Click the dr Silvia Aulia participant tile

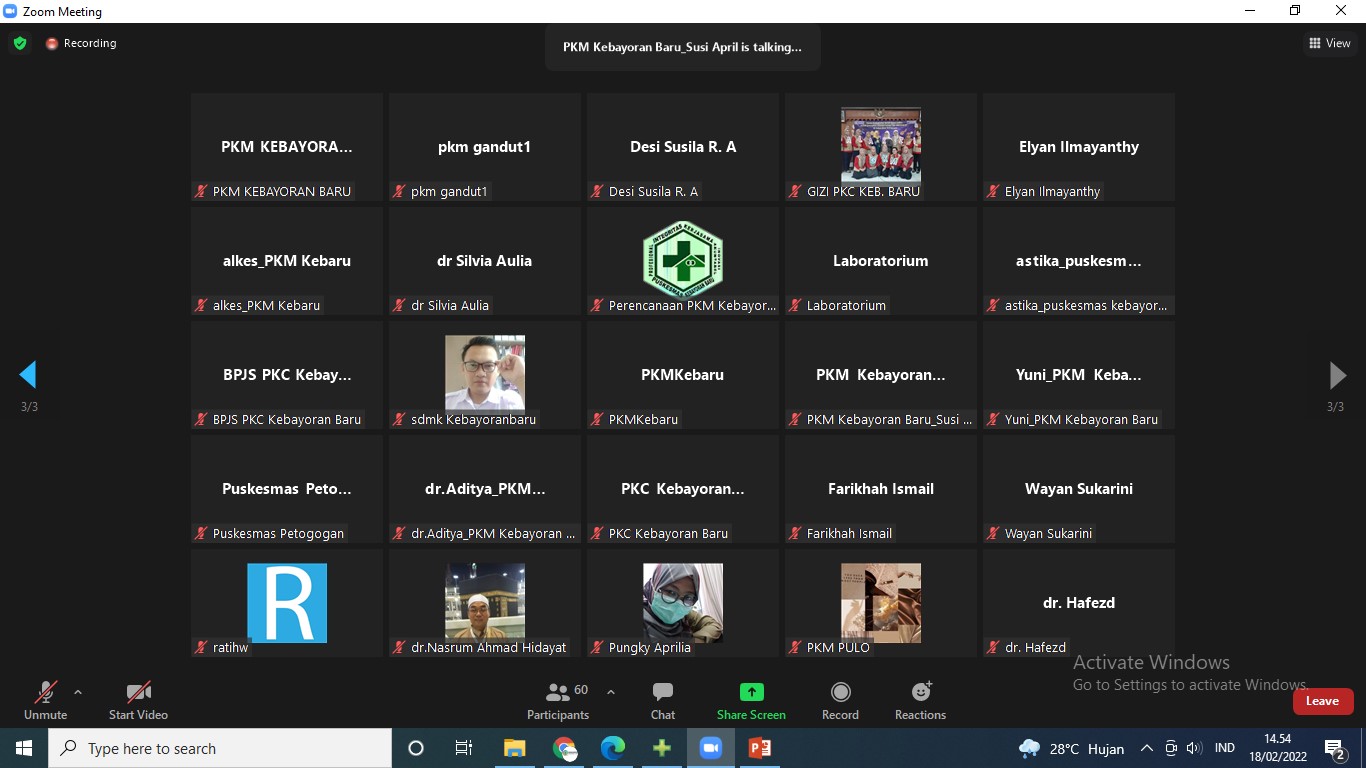[485, 261]
